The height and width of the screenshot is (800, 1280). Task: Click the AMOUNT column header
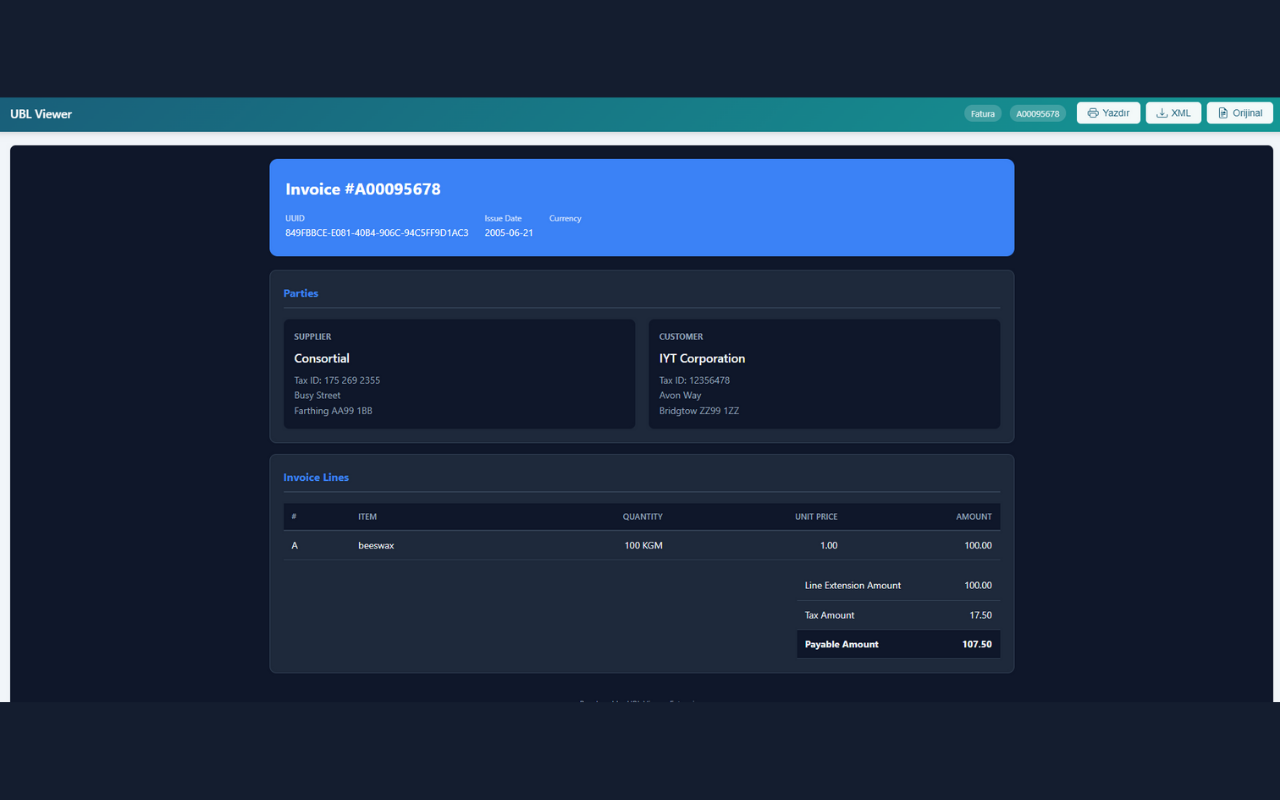(974, 517)
